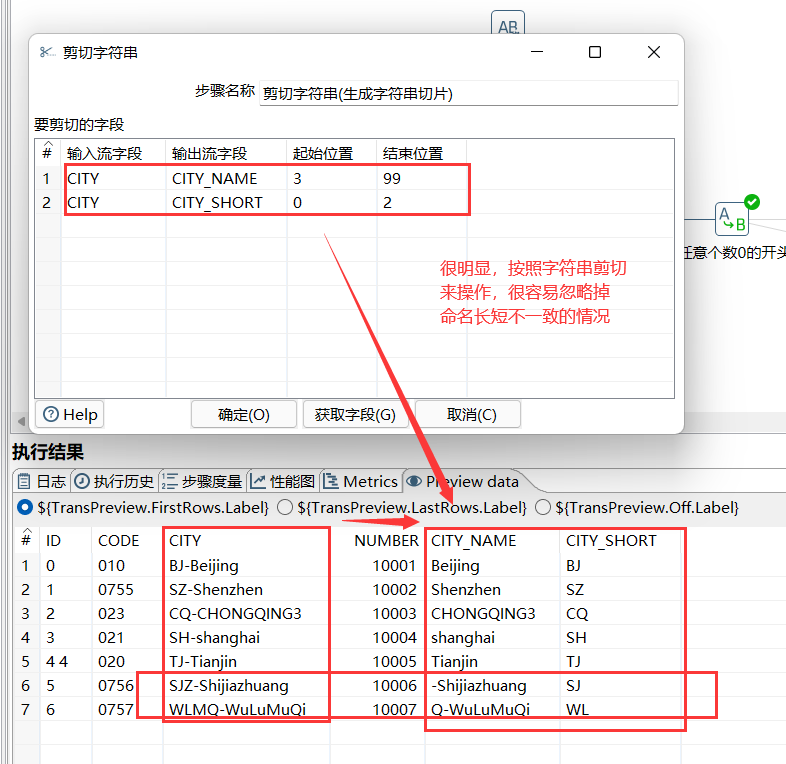This screenshot has width=786, height=764.
Task: Close the 剪切字符串 dialog
Action: tap(654, 52)
